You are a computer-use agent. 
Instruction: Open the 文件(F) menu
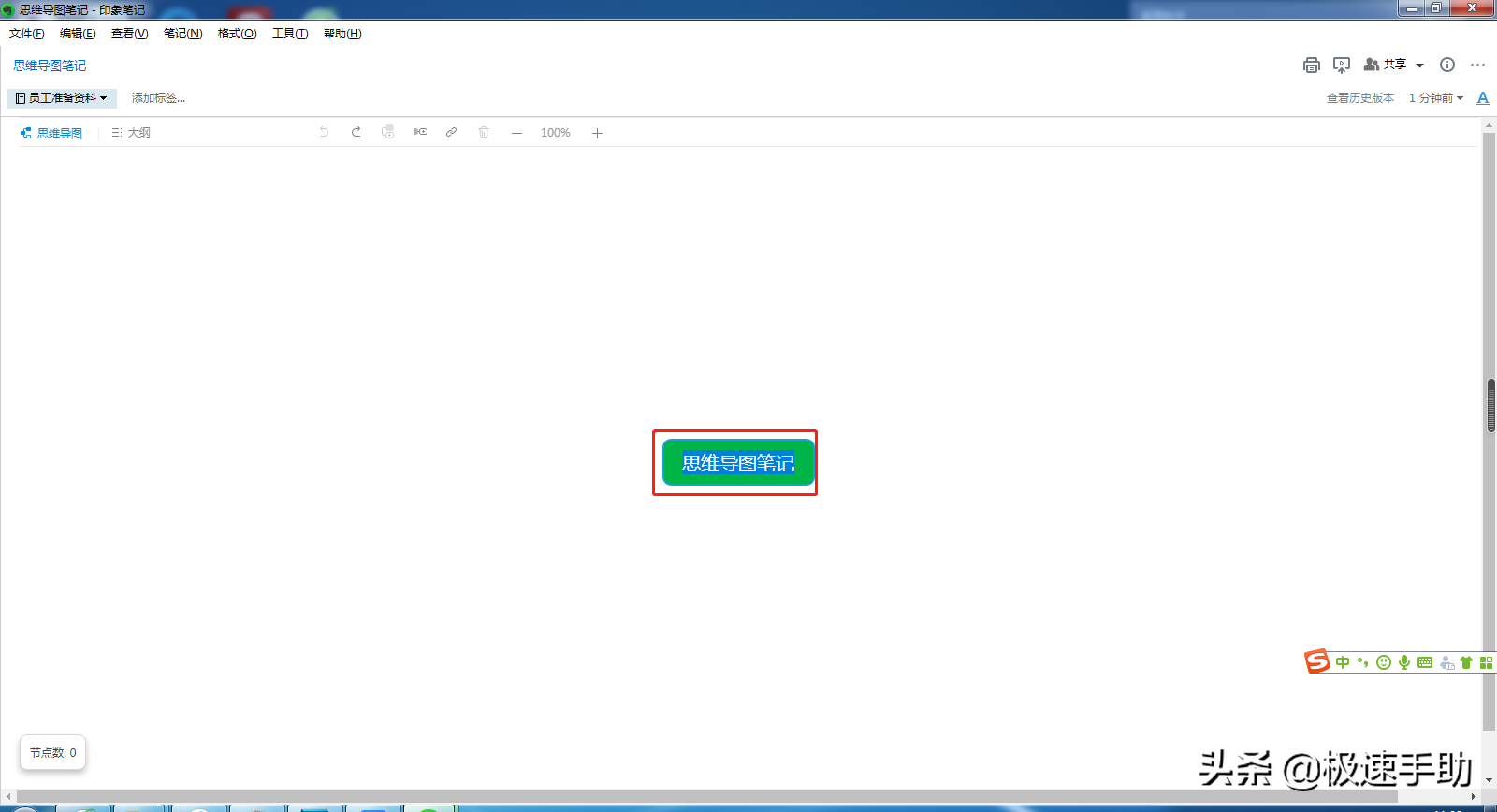(27, 34)
